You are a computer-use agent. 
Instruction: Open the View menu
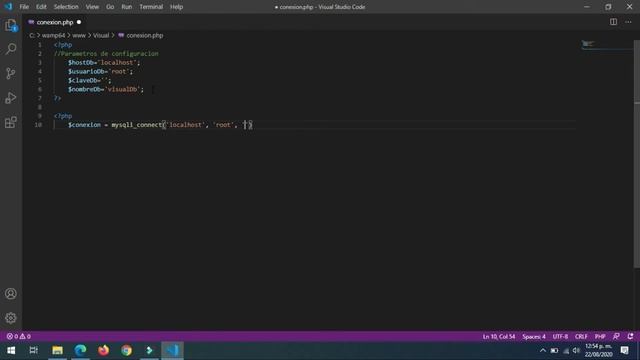(x=92, y=7)
